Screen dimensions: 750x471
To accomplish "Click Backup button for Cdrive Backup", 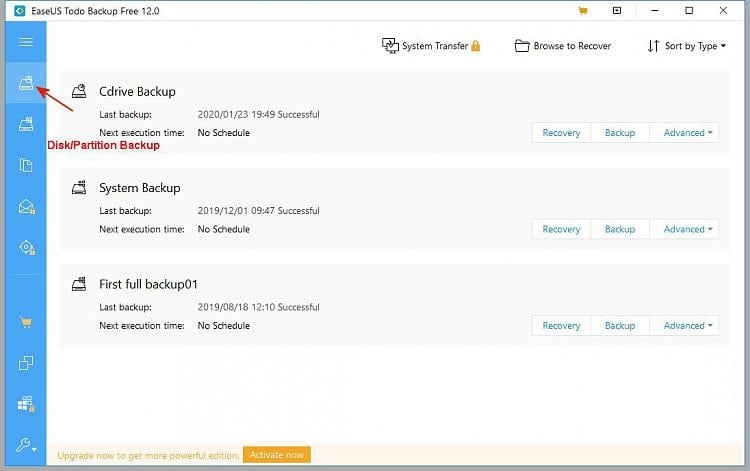I will point(620,133).
